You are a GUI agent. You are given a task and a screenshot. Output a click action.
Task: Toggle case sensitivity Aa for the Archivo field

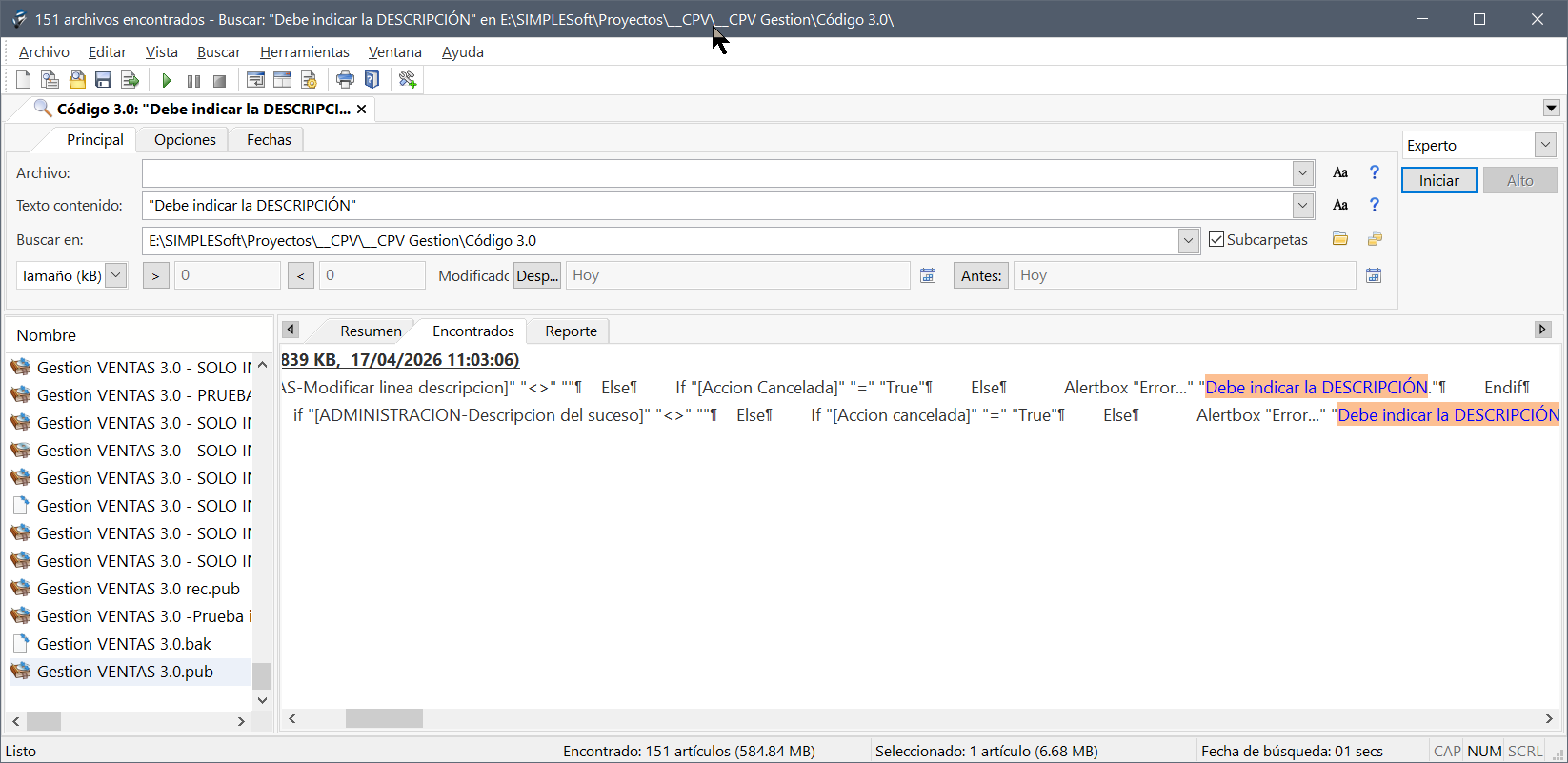point(1340,172)
